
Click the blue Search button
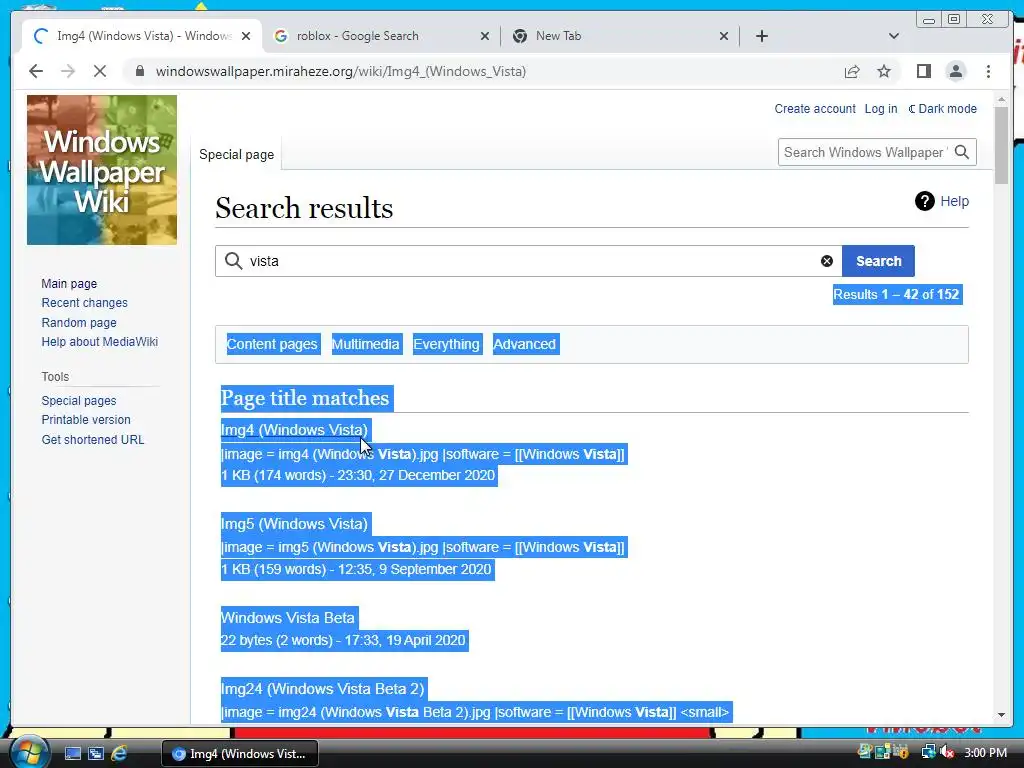point(878,261)
